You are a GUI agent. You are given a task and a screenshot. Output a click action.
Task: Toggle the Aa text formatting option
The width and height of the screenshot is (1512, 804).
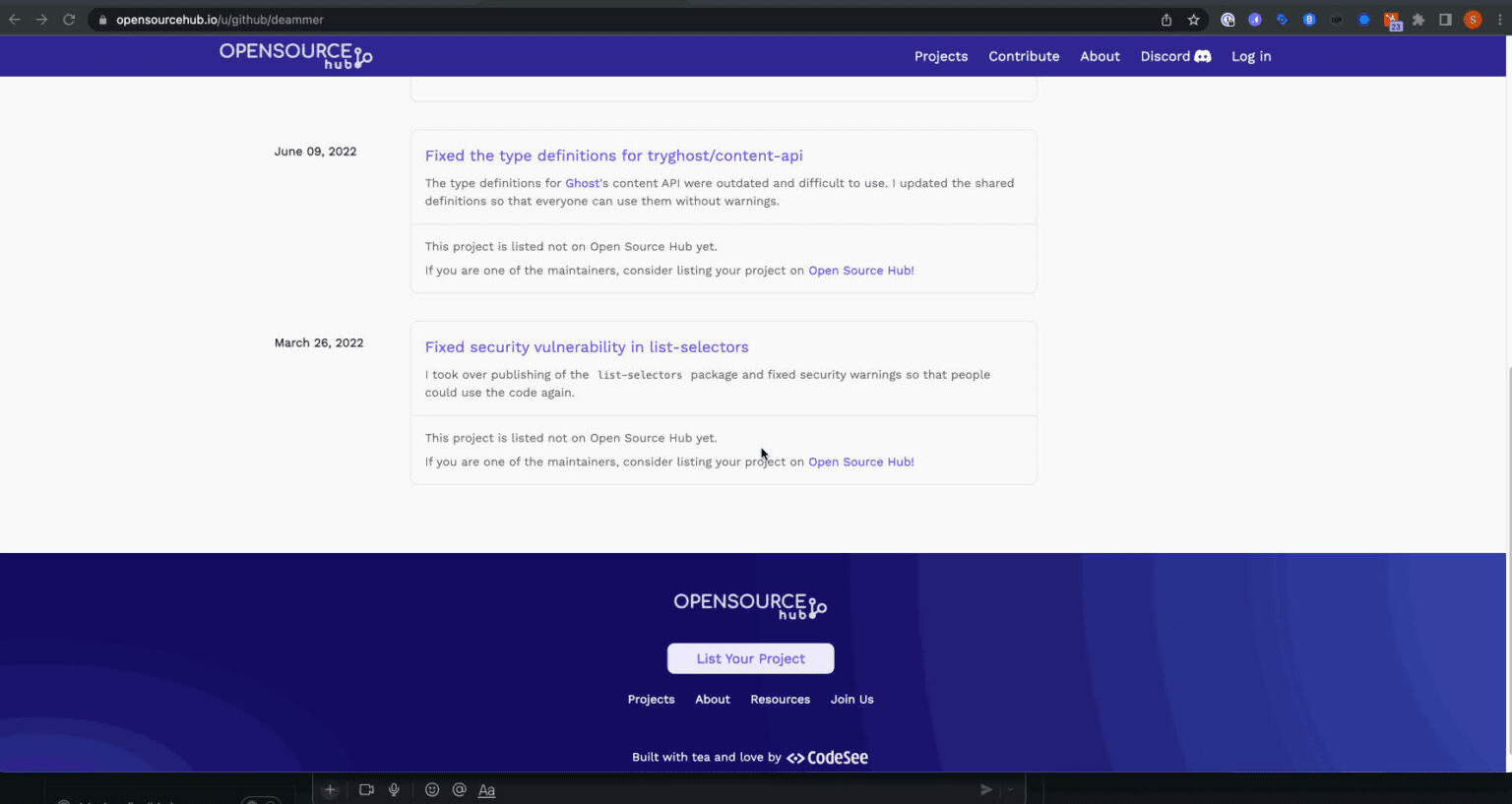point(486,789)
